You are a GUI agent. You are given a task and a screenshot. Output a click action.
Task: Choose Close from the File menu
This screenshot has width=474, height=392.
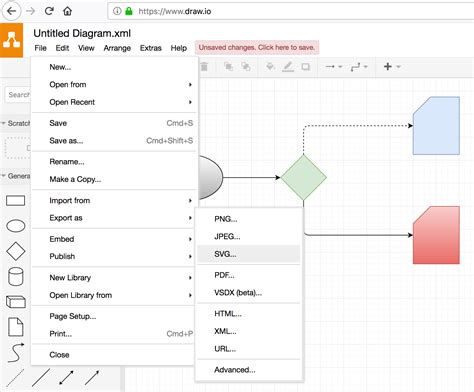coord(113,355)
